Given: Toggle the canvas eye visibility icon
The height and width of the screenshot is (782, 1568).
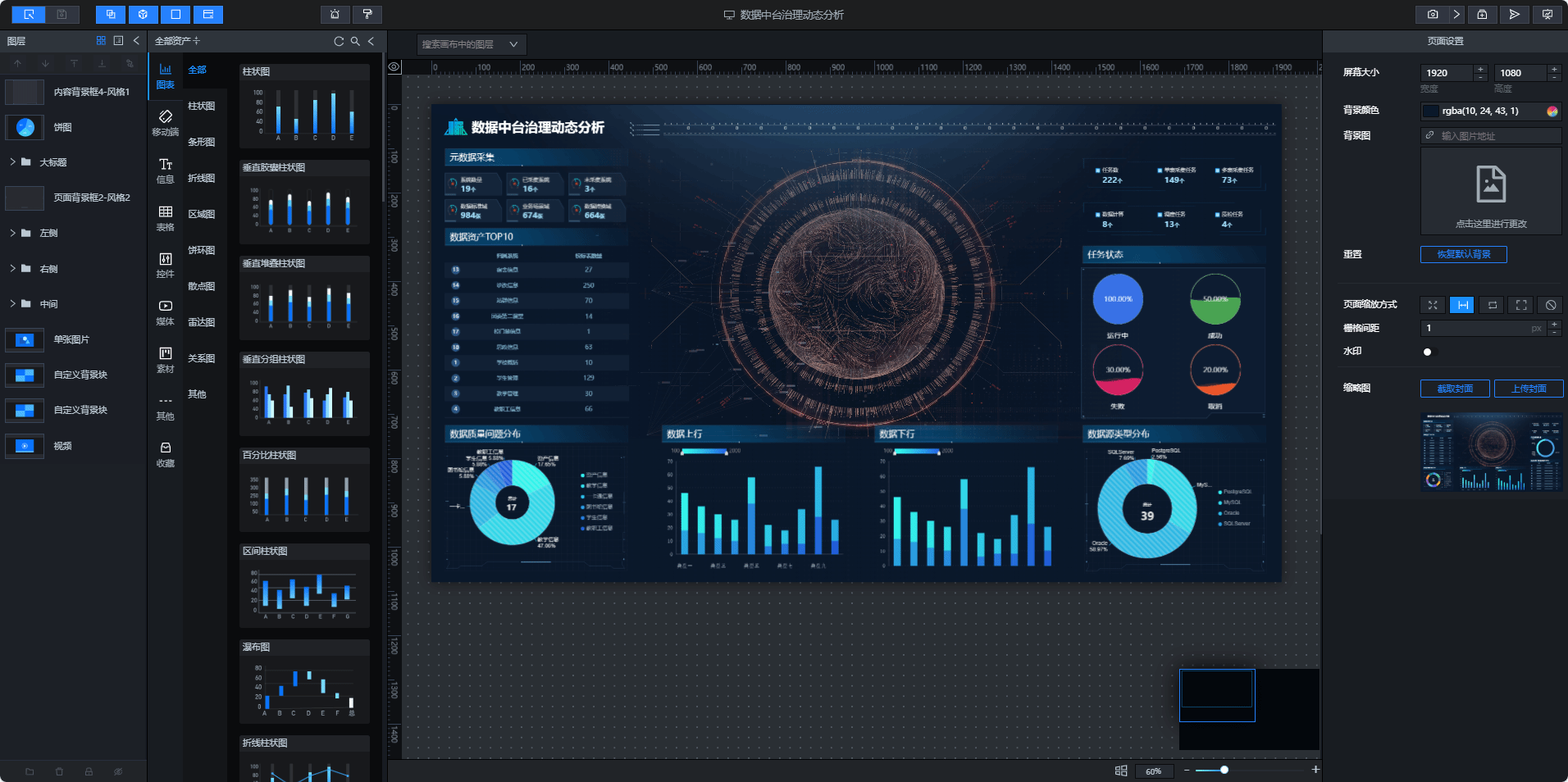Looking at the screenshot, I should (394, 67).
